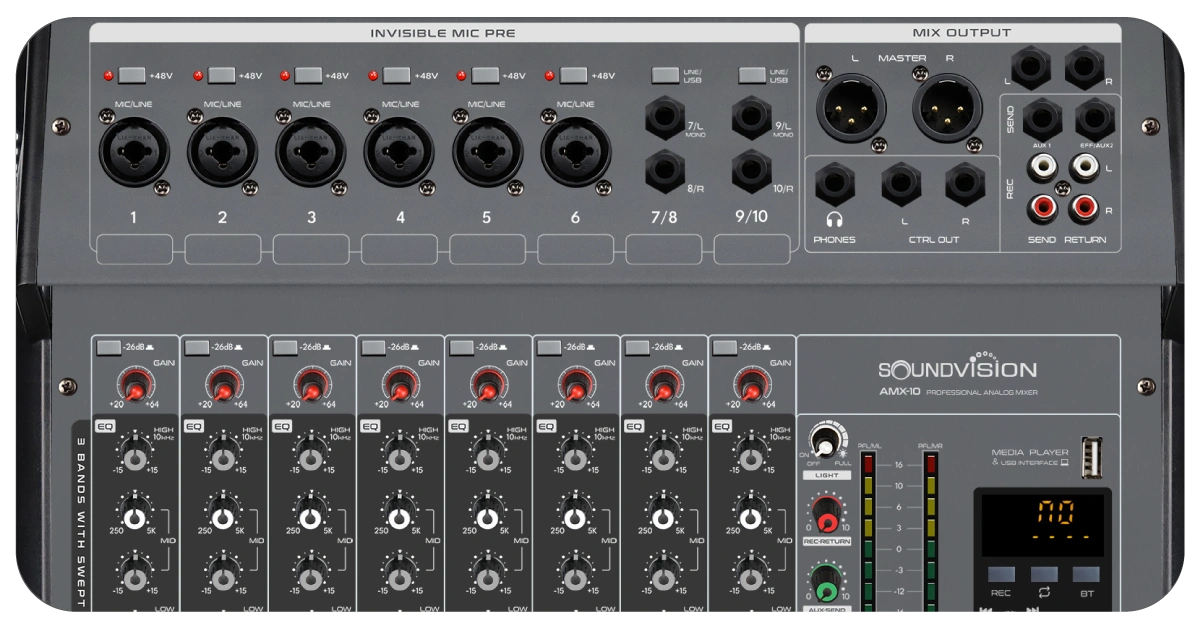Image resolution: width=1200 pixels, height=630 pixels.
Task: Click the channel 4 GAIN knob
Action: [x=398, y=385]
